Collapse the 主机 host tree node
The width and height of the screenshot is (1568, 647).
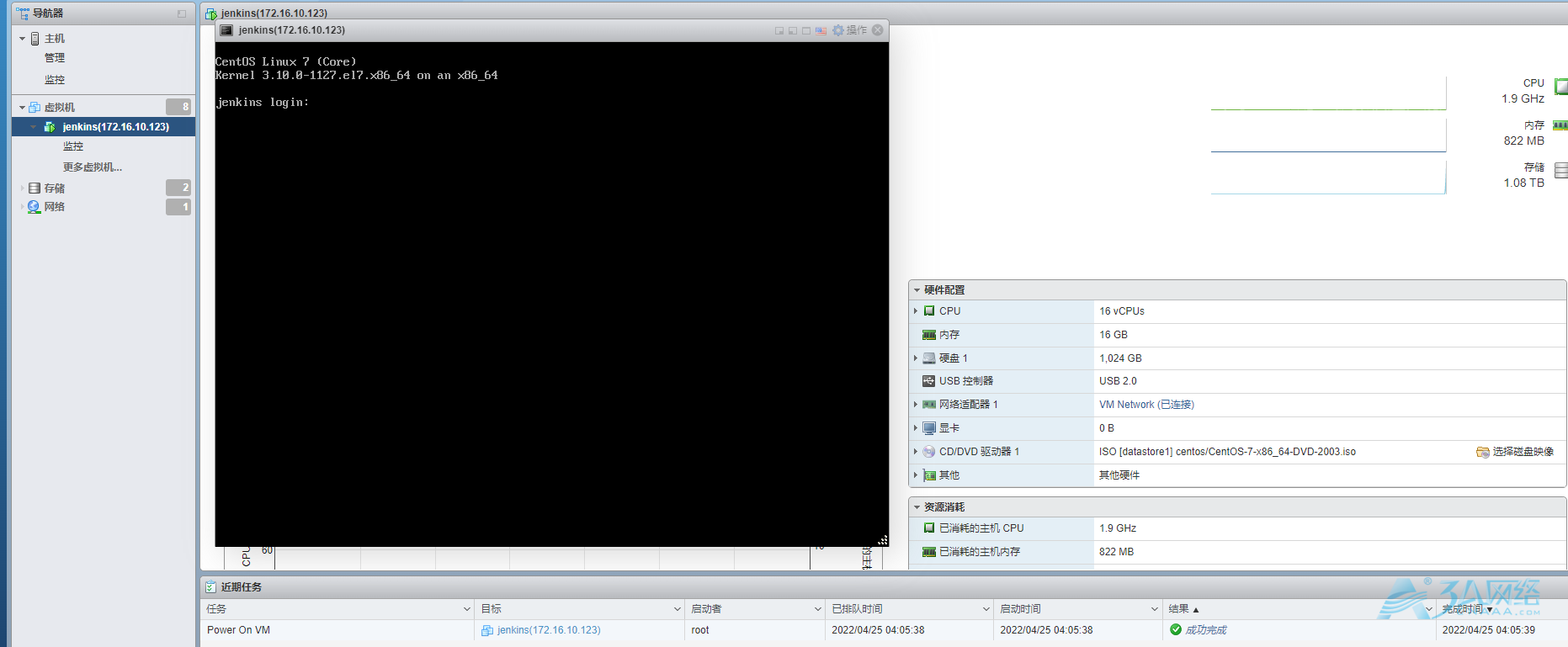coord(23,39)
